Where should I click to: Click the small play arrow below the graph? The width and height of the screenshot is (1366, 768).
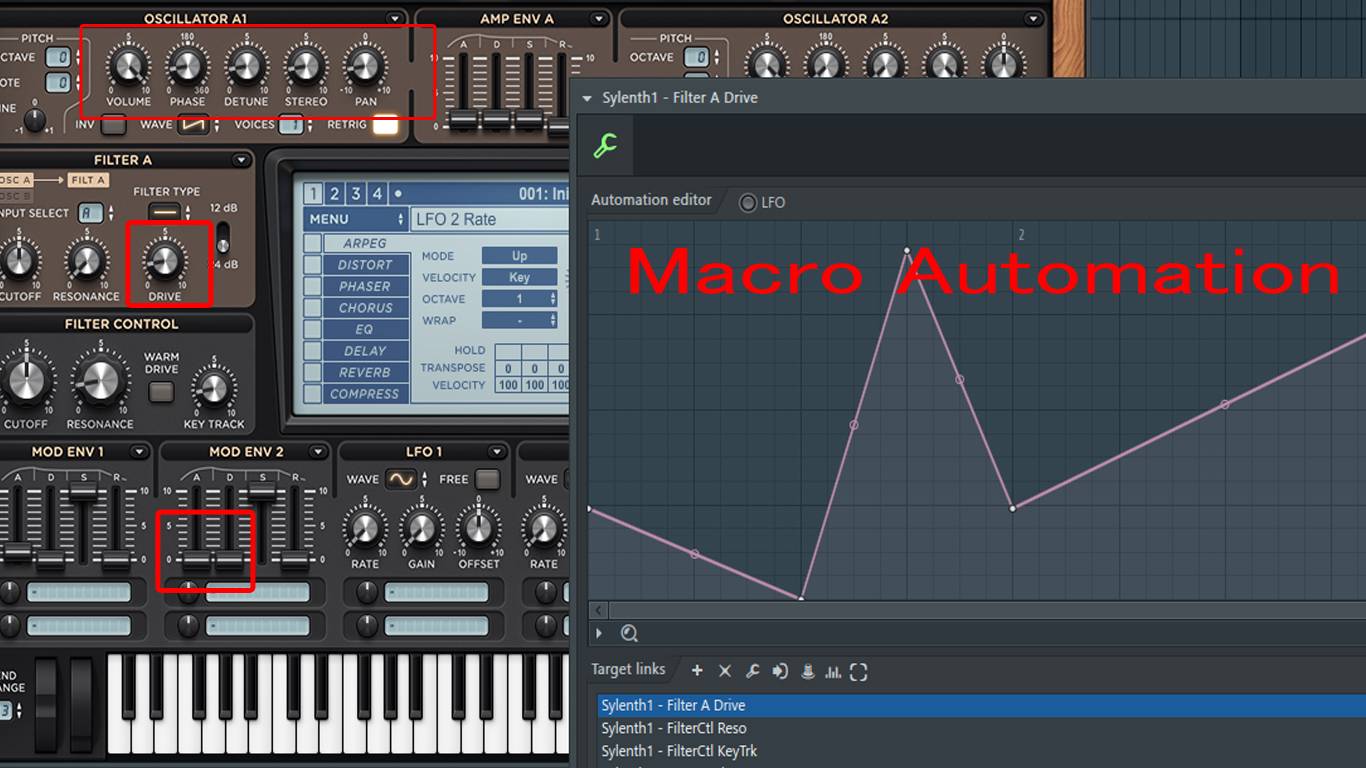point(599,633)
